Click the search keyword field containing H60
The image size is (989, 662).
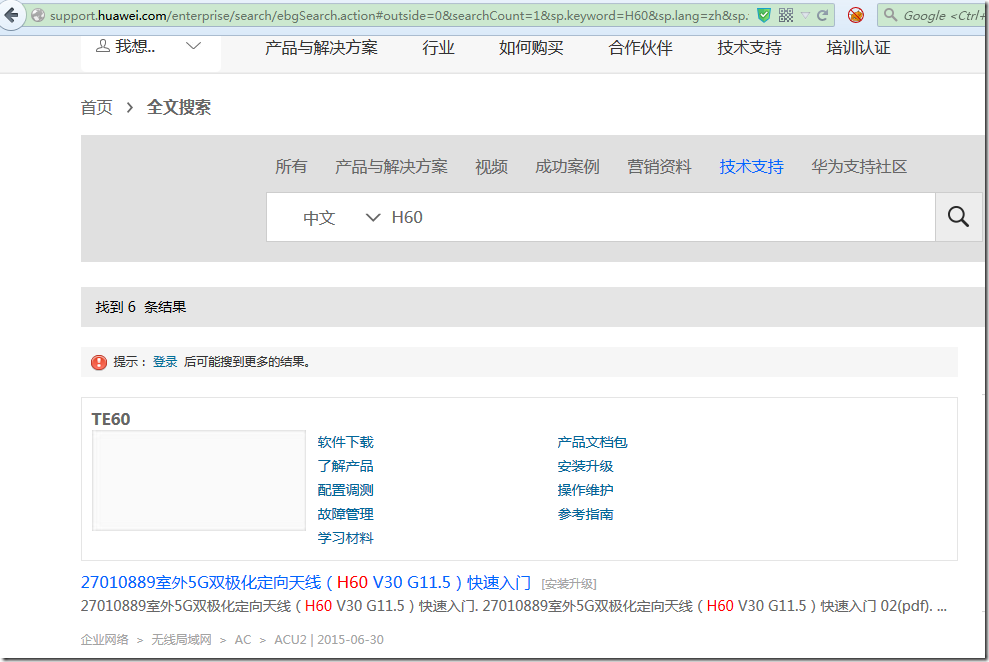[659, 218]
